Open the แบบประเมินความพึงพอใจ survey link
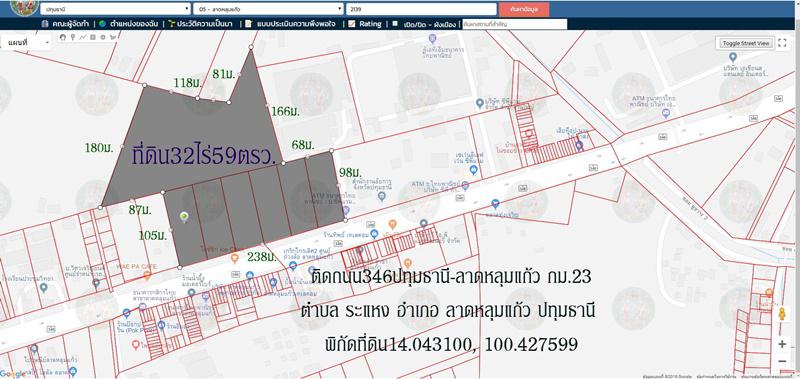The image size is (800, 379). (x=291, y=23)
